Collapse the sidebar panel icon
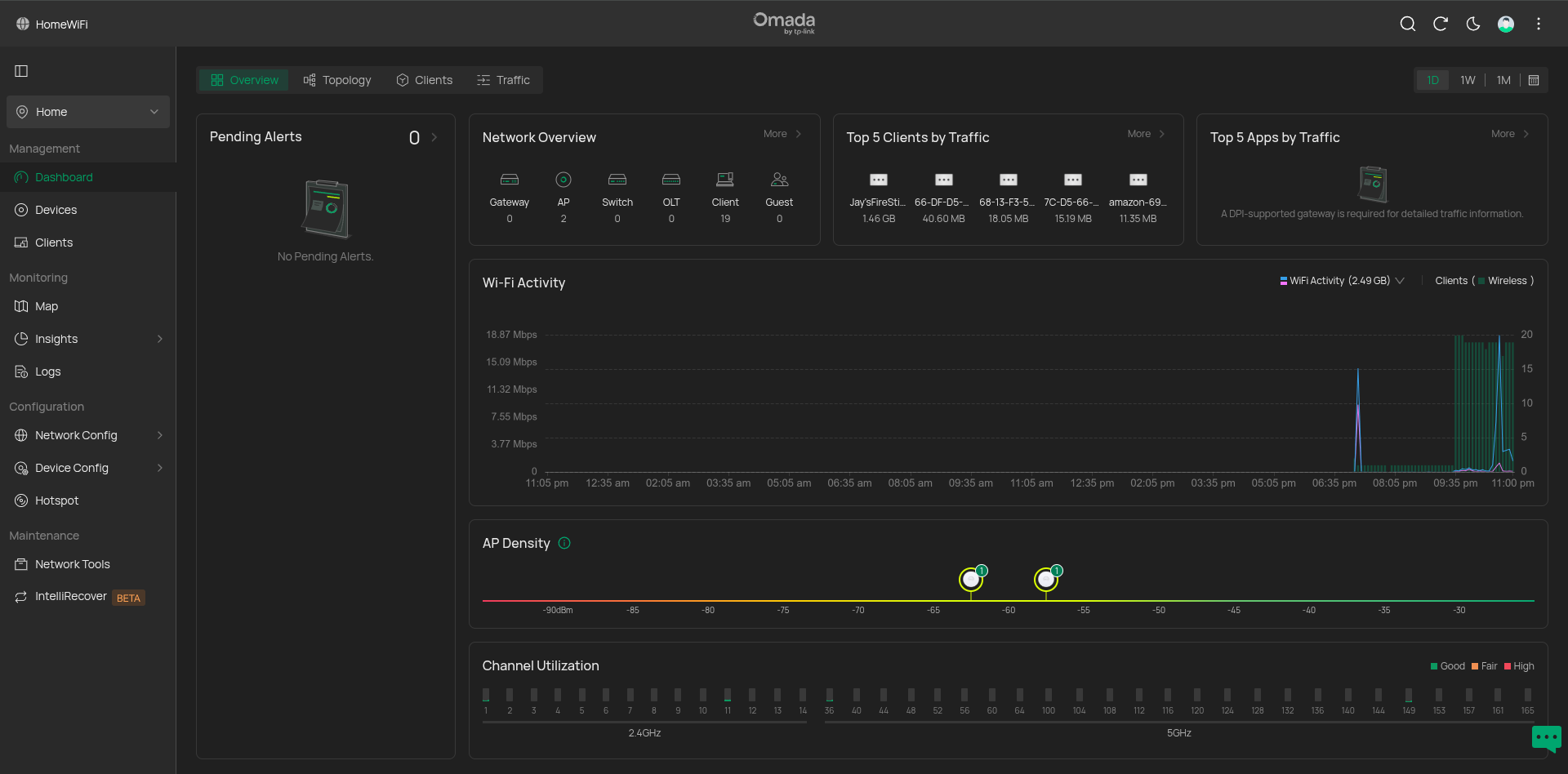 pyautogui.click(x=22, y=71)
